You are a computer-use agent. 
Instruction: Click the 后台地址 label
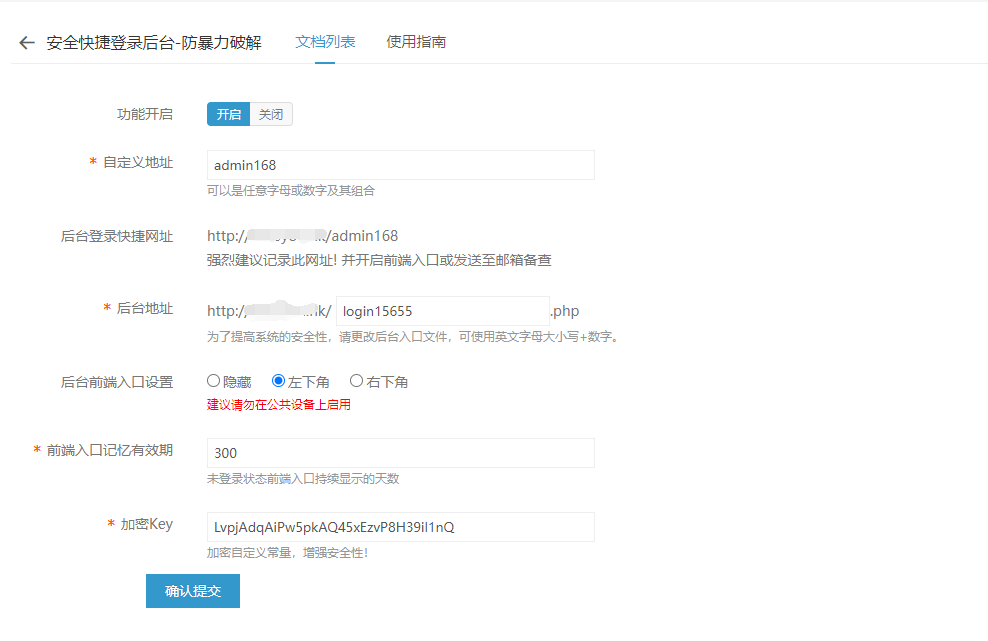(x=145, y=308)
